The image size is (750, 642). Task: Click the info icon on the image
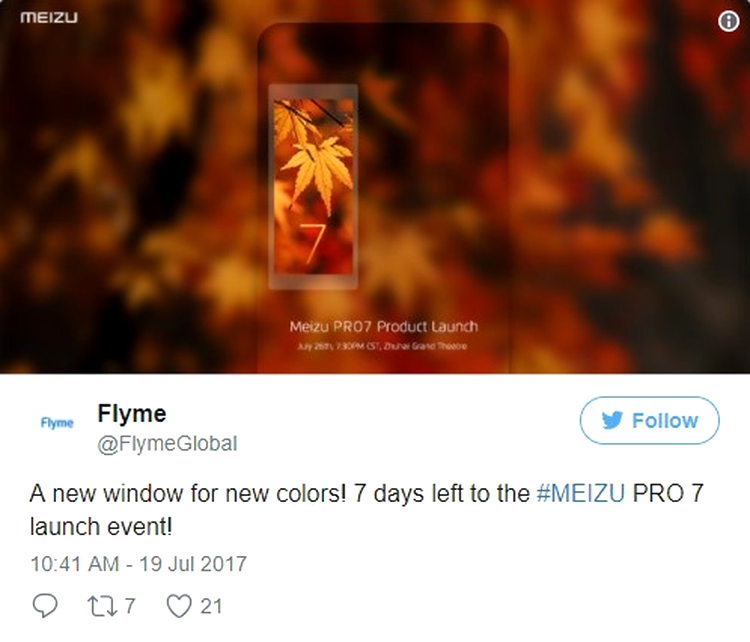(728, 21)
